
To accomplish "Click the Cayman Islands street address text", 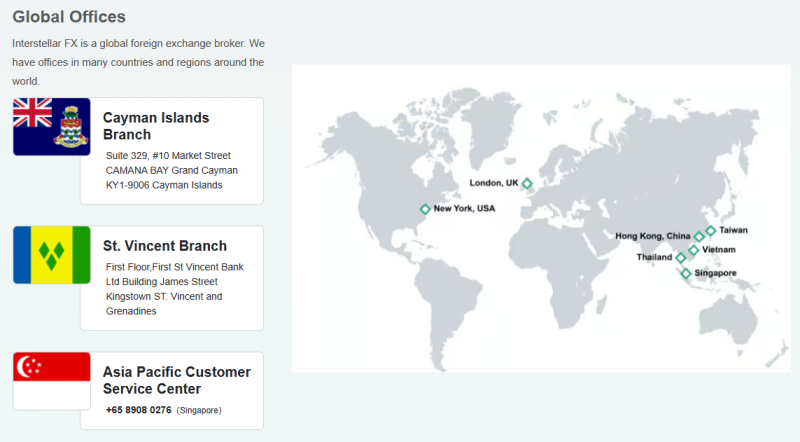I will 171,170.
